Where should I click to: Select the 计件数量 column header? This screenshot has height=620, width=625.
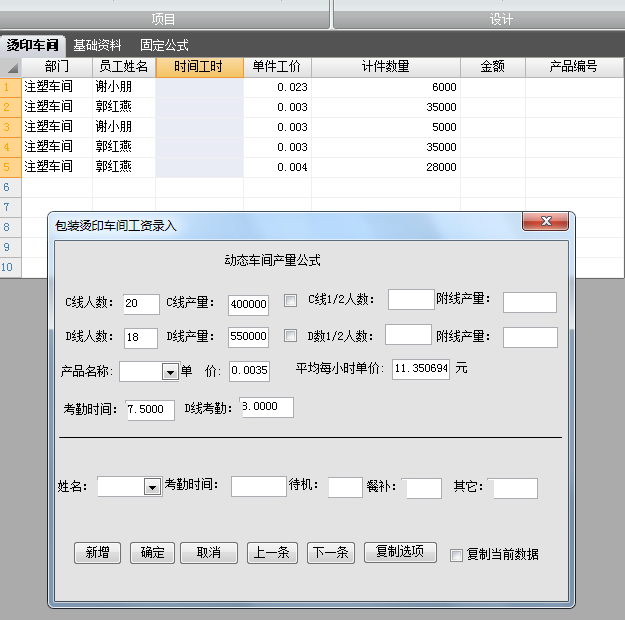[386, 67]
